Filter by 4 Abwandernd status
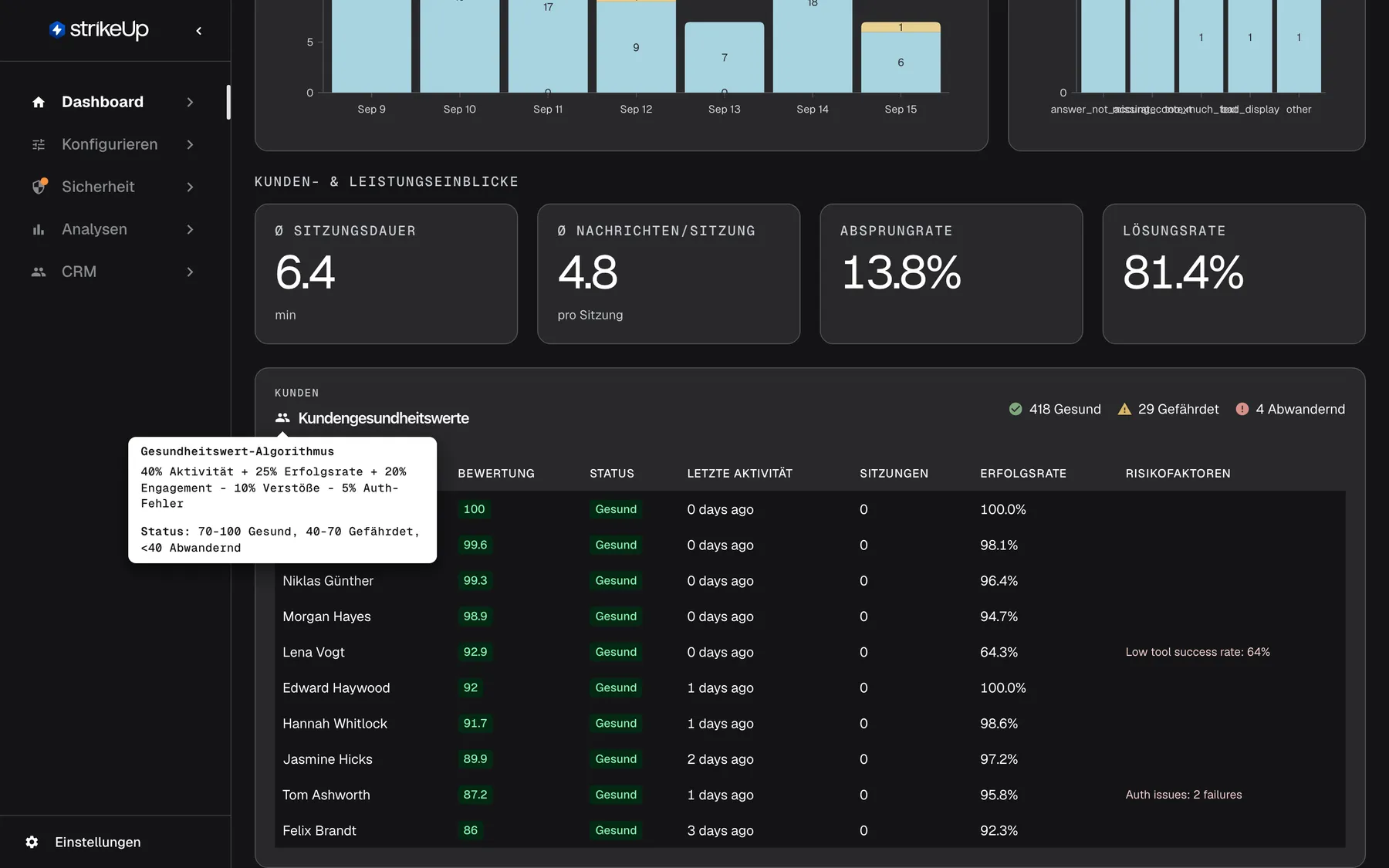The image size is (1389, 868). (1290, 409)
